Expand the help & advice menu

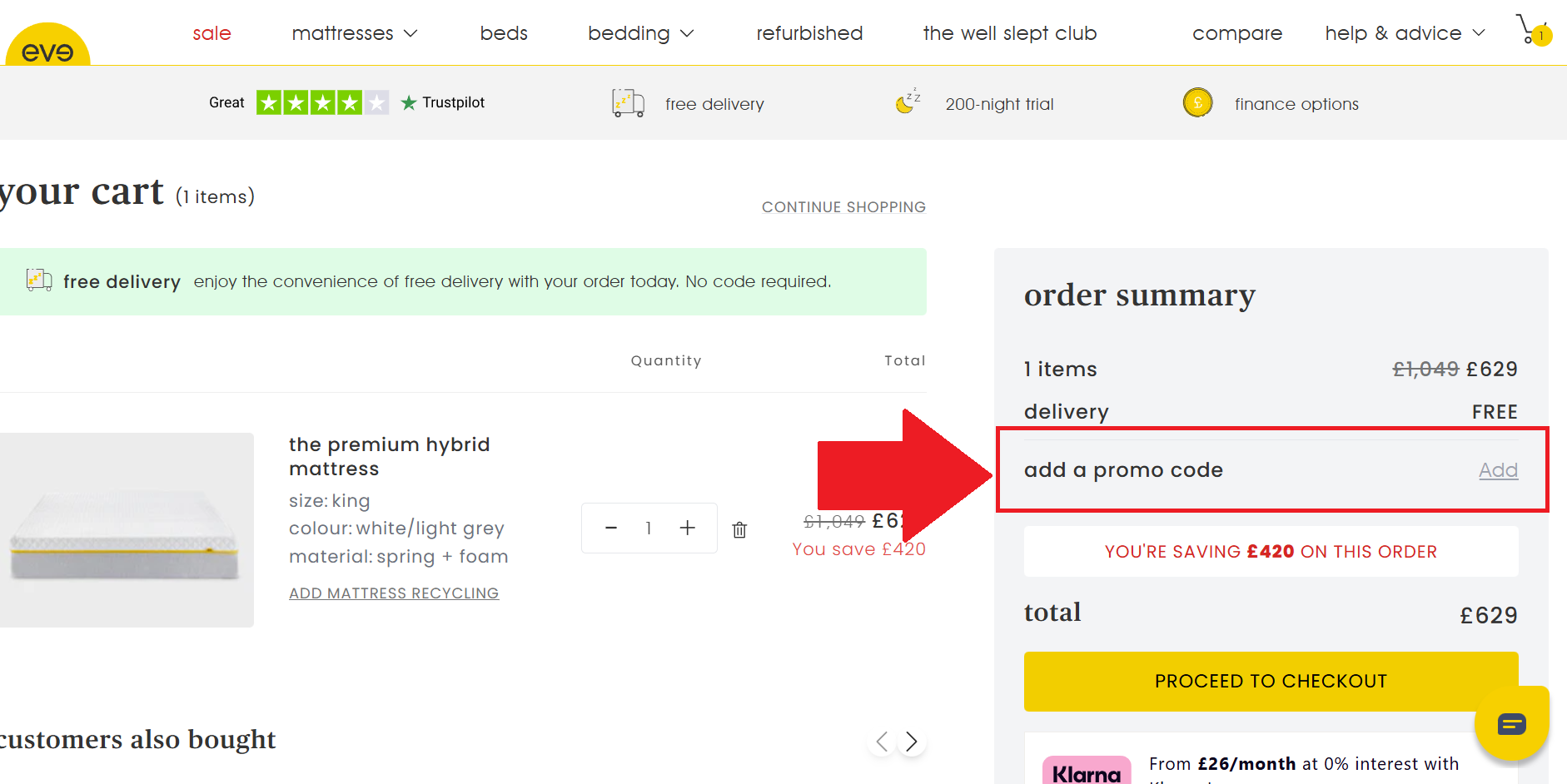[1405, 33]
